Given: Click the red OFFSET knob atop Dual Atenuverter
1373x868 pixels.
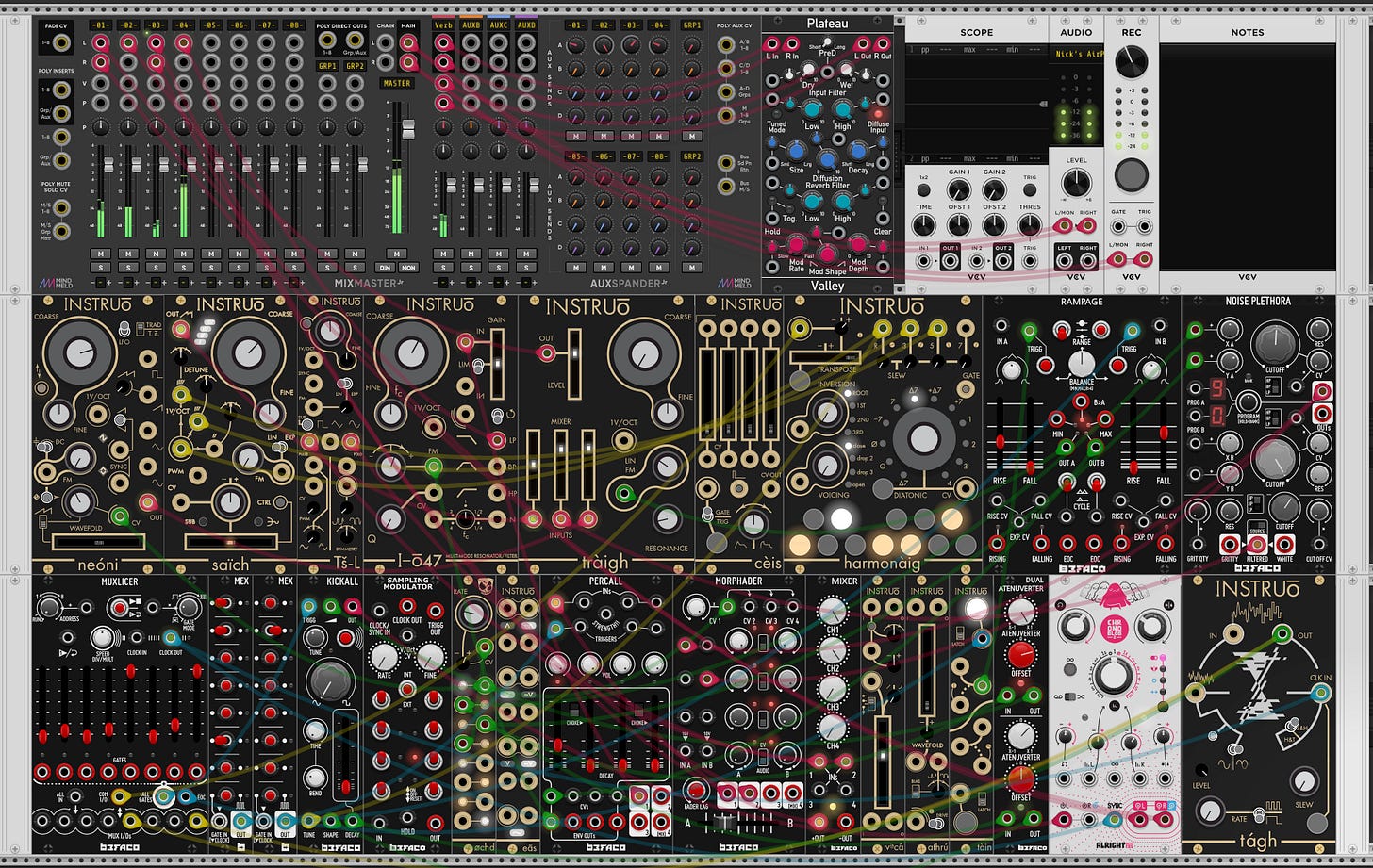Looking at the screenshot, I should click(x=1021, y=655).
